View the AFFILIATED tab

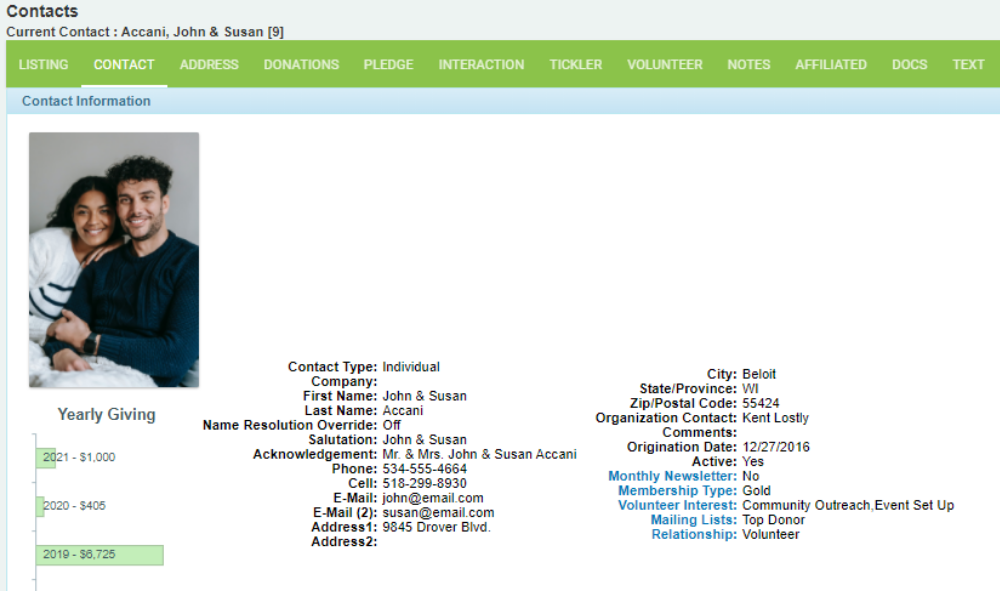[831, 64]
